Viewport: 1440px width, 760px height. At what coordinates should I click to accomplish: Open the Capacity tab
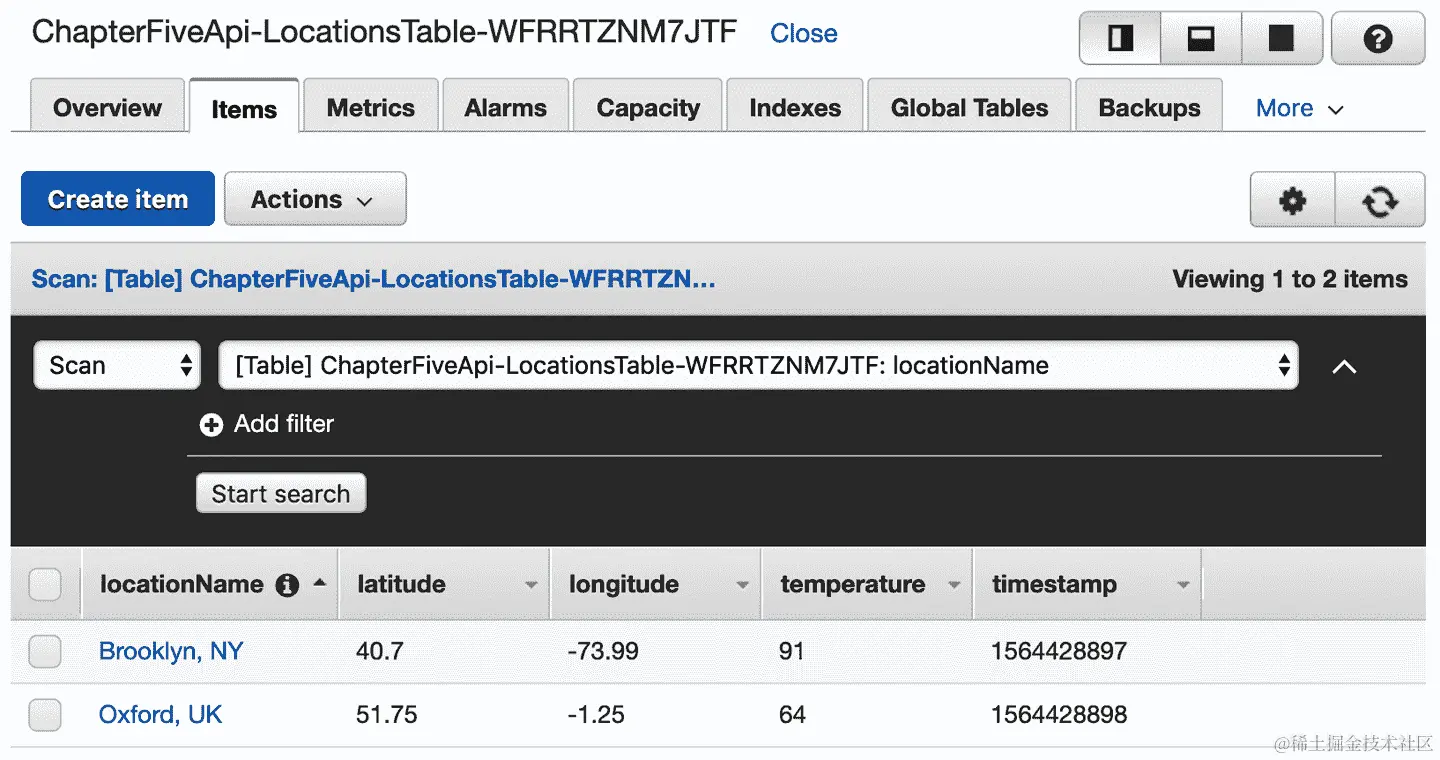(x=648, y=107)
